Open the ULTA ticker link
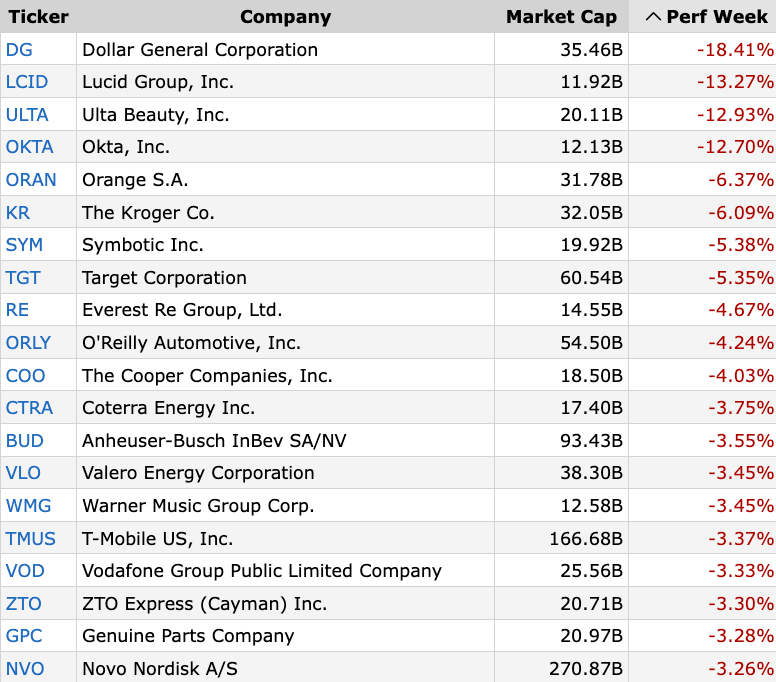The height and width of the screenshot is (682, 776). coord(27,114)
